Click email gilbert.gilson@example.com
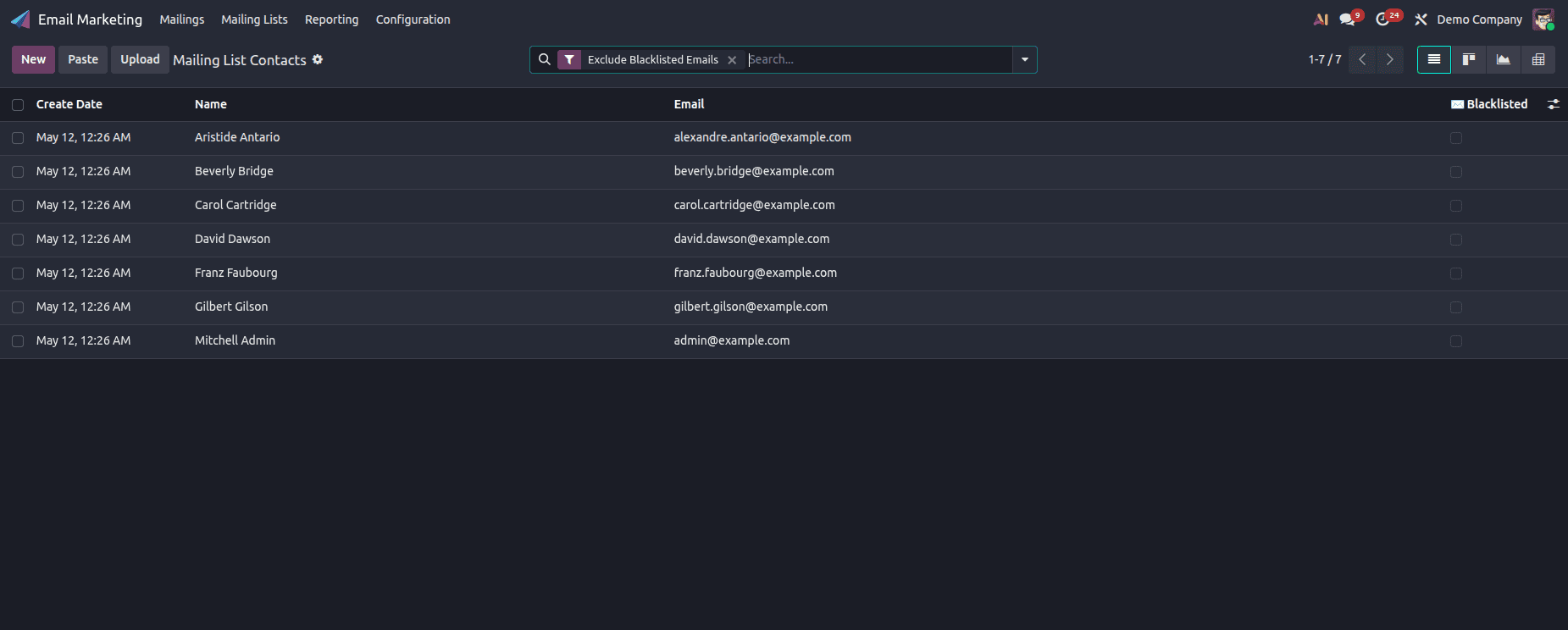1568x630 pixels. [751, 307]
